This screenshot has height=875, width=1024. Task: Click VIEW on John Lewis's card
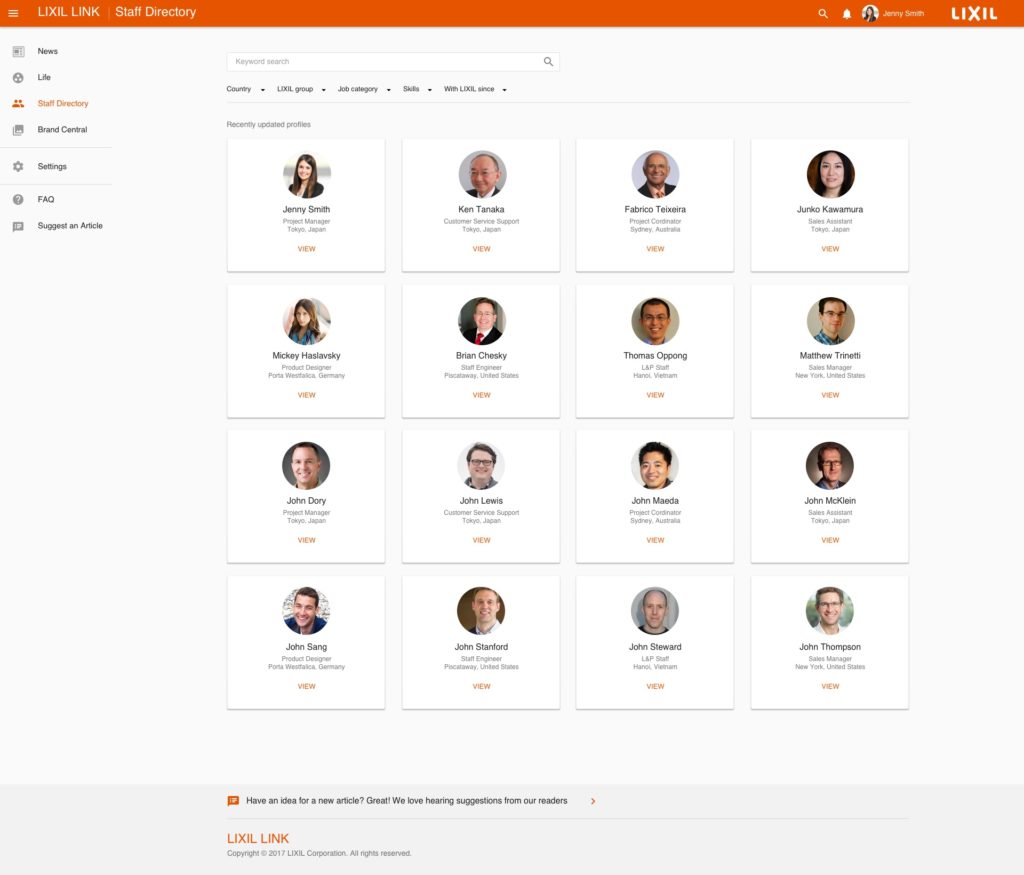click(x=481, y=540)
